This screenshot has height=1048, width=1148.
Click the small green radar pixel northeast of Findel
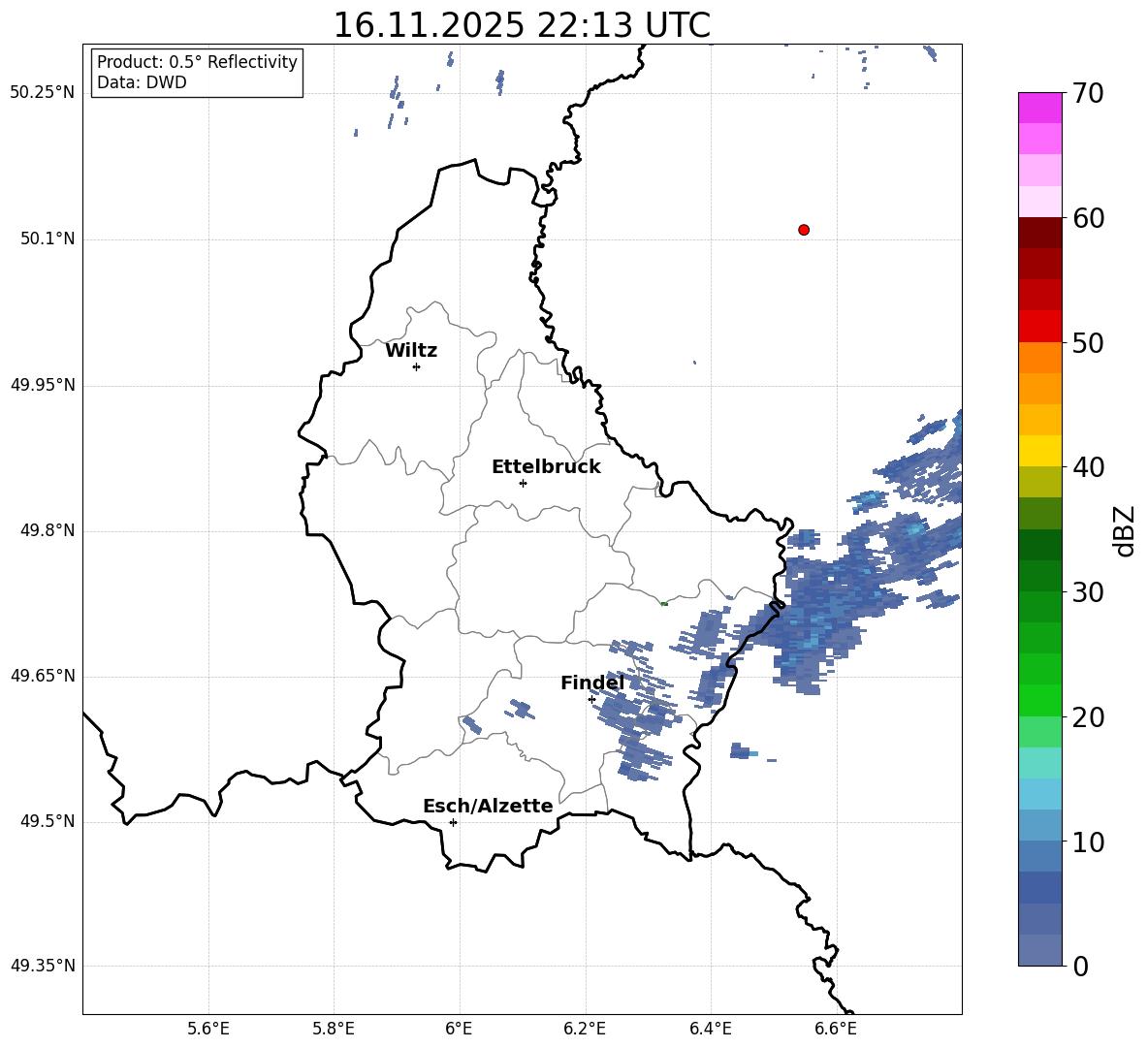click(x=664, y=604)
